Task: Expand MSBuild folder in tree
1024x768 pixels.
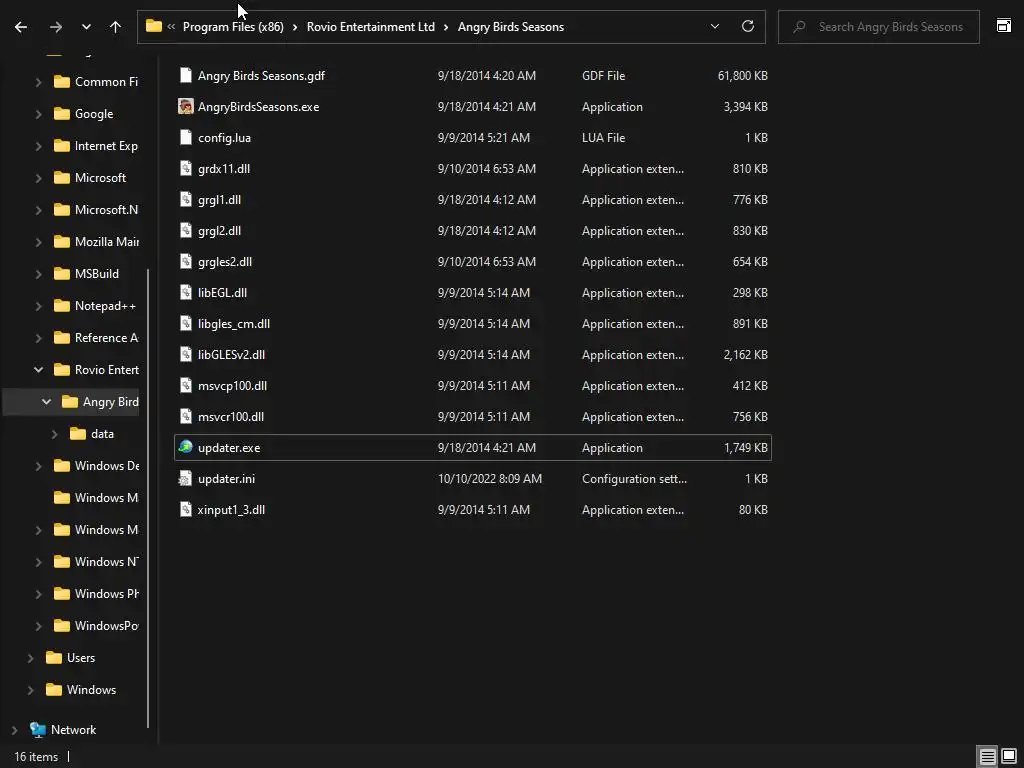Action: point(39,274)
